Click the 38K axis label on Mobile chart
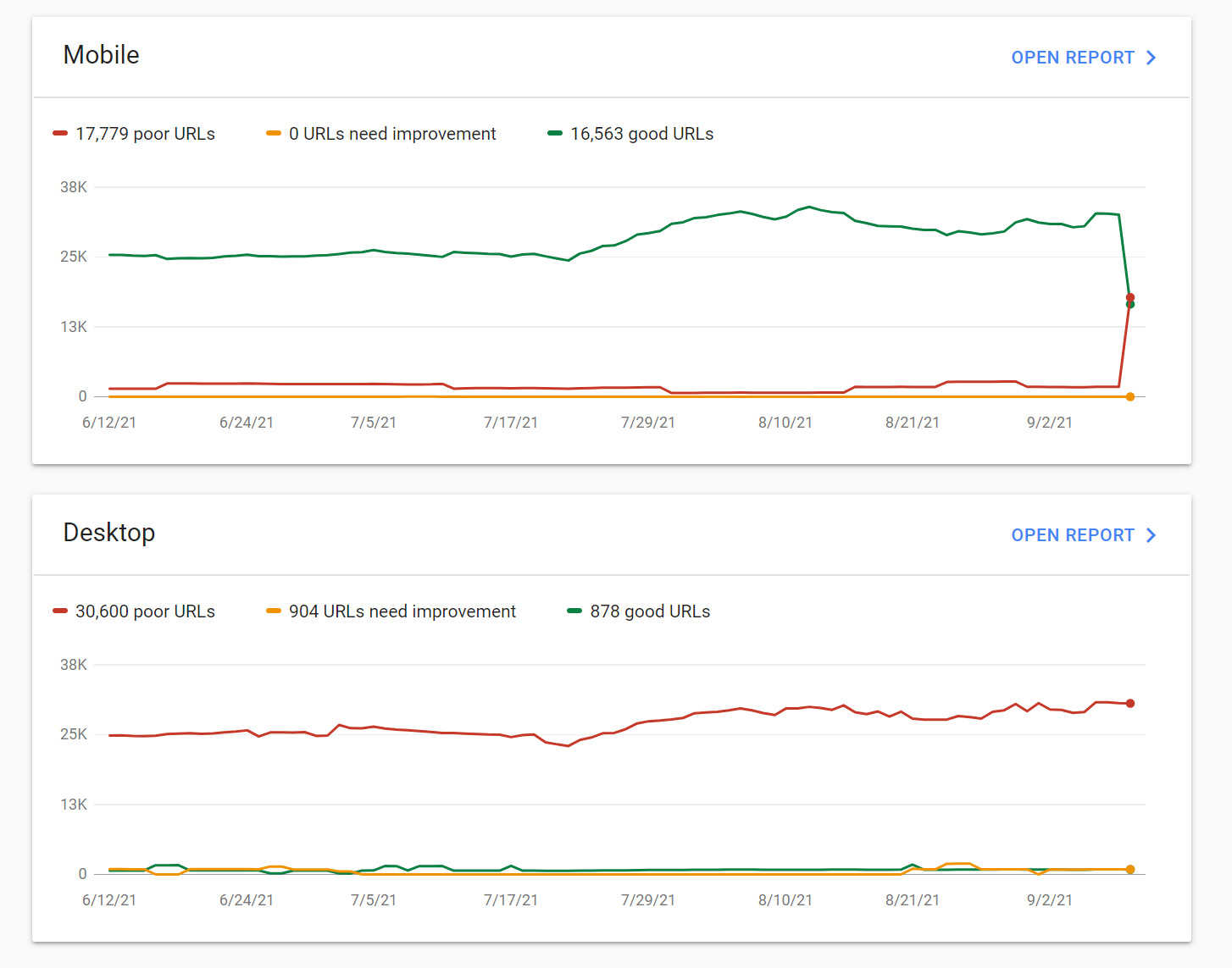1232x968 pixels. [x=74, y=187]
